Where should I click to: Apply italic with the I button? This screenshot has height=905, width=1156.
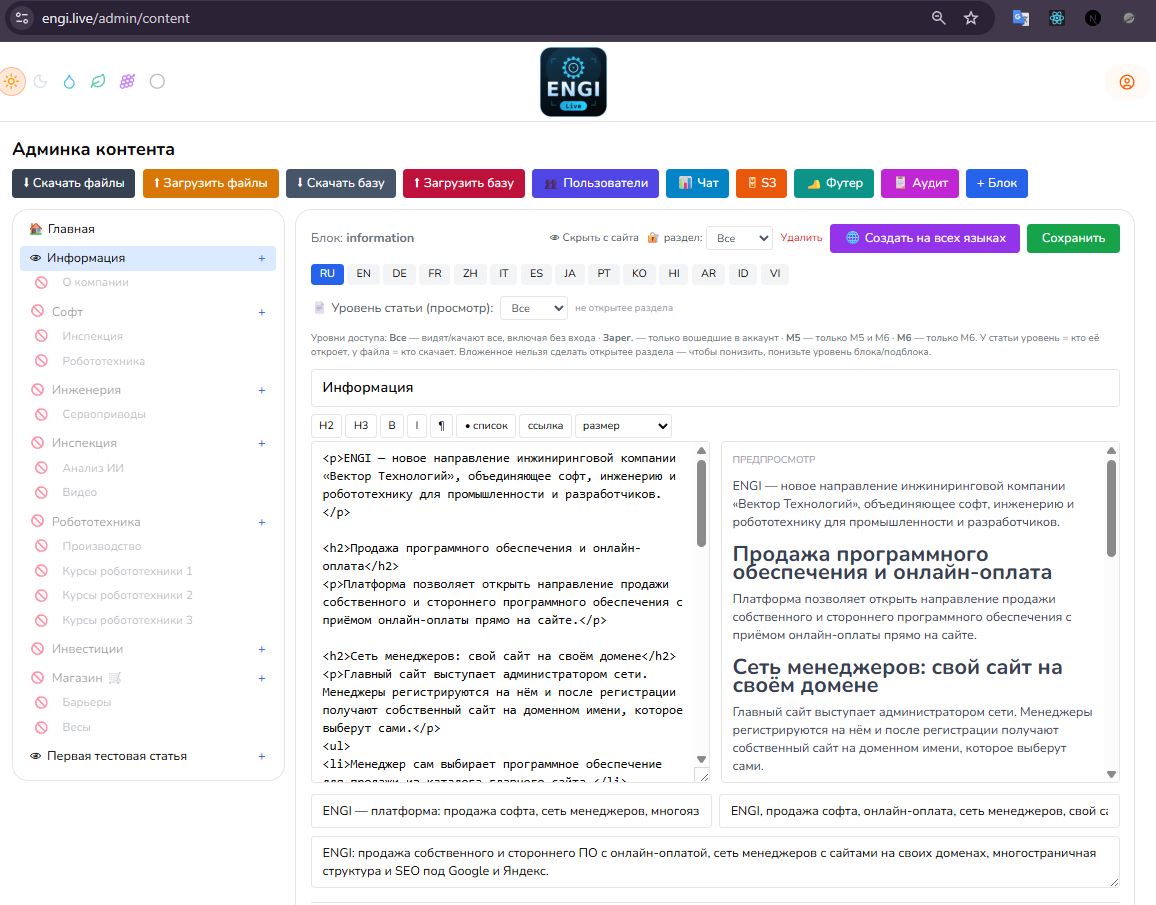(417, 426)
